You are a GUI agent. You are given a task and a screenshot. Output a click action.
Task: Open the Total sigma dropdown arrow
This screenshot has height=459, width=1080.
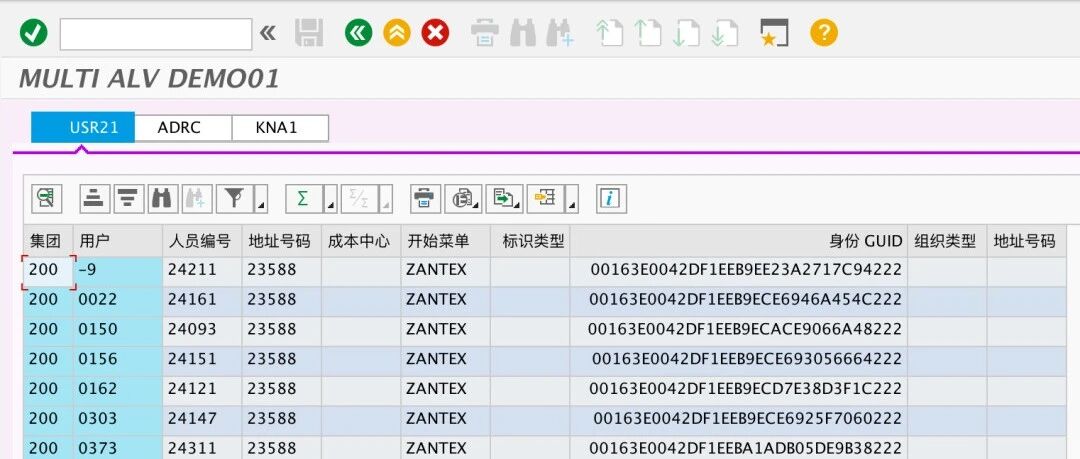[x=330, y=198]
